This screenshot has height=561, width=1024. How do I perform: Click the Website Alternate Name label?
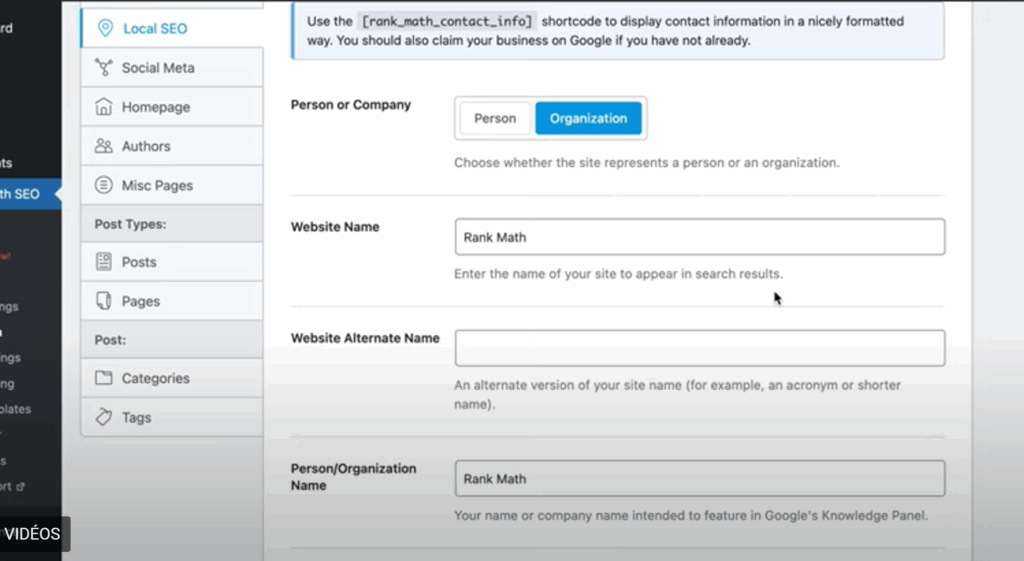coord(365,338)
